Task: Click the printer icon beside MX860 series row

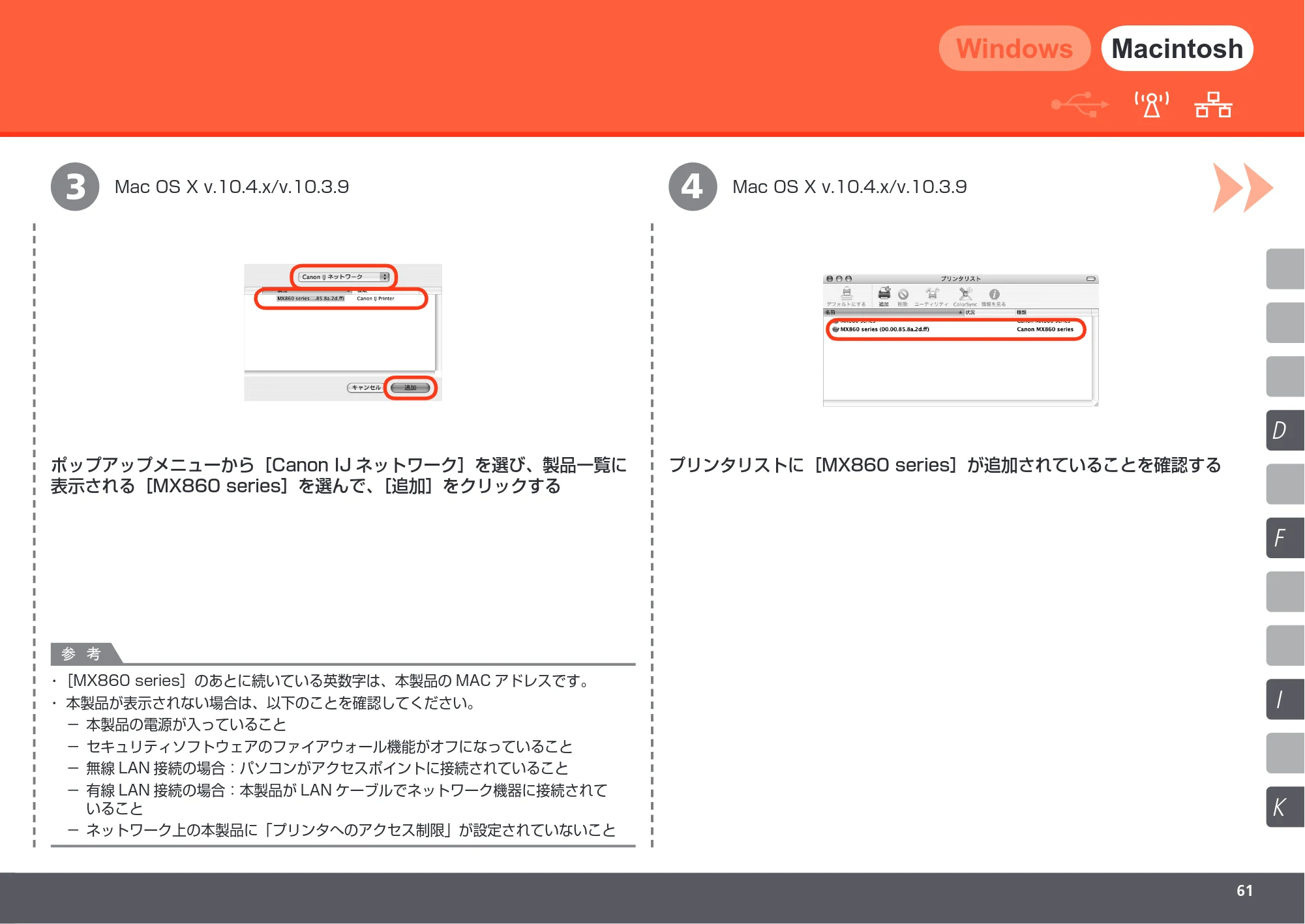Action: pyautogui.click(x=835, y=329)
